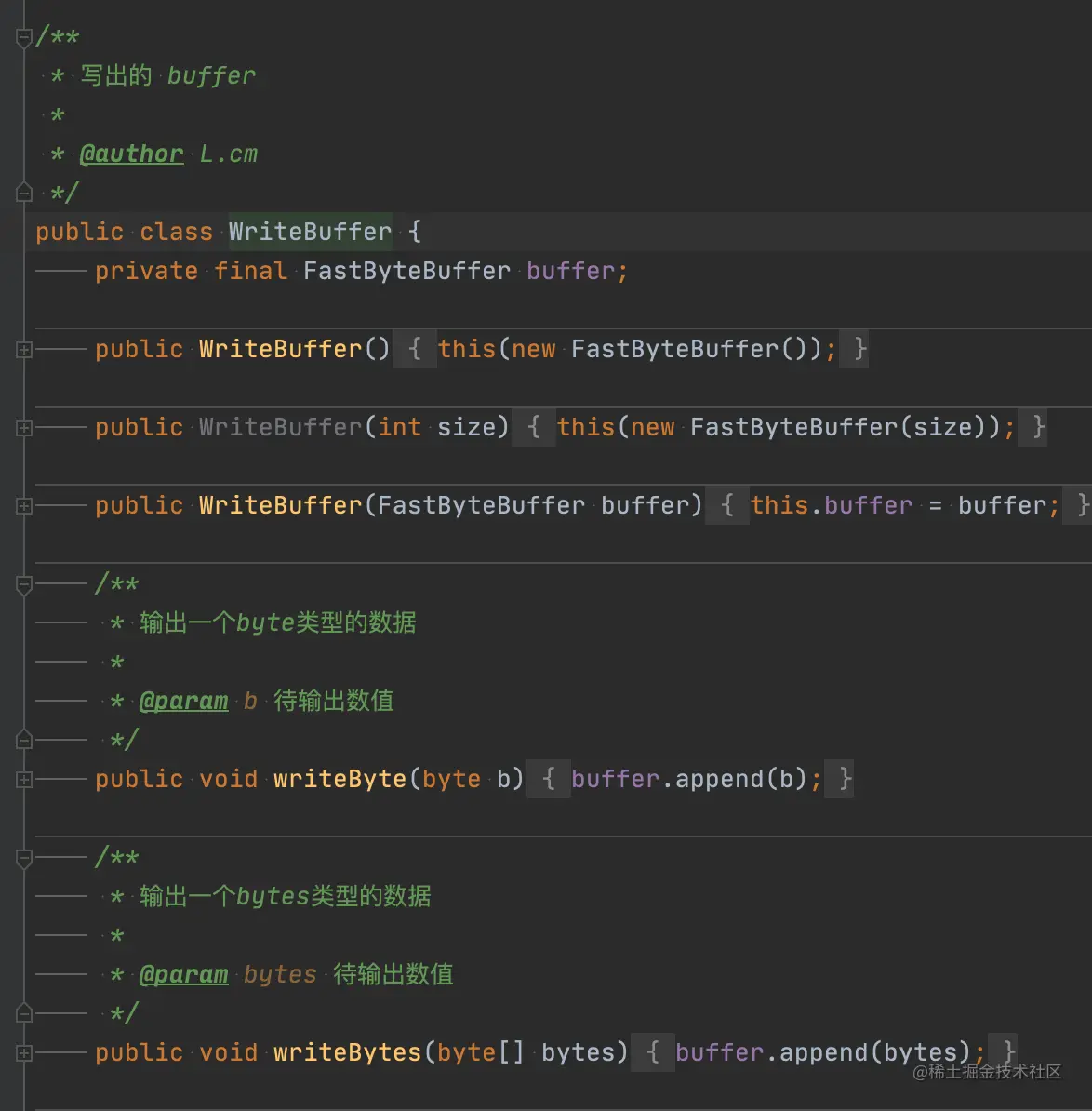Click the grayed-out WriteBuffer(int size) constructor name
Viewport: 1092px width, 1111px height.
coord(280,427)
